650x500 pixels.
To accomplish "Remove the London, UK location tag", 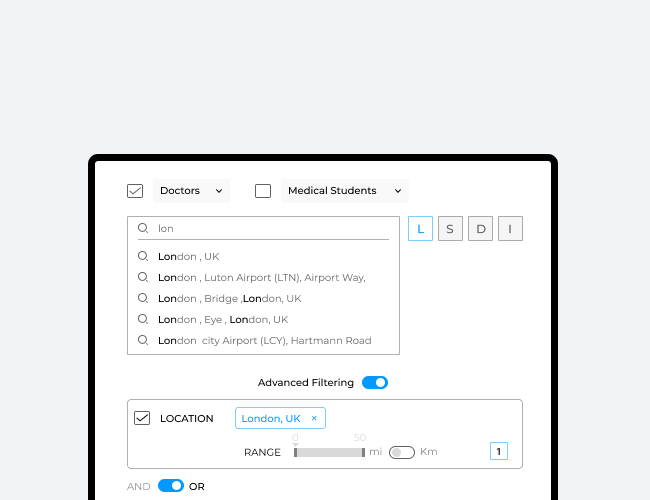I will point(314,418).
